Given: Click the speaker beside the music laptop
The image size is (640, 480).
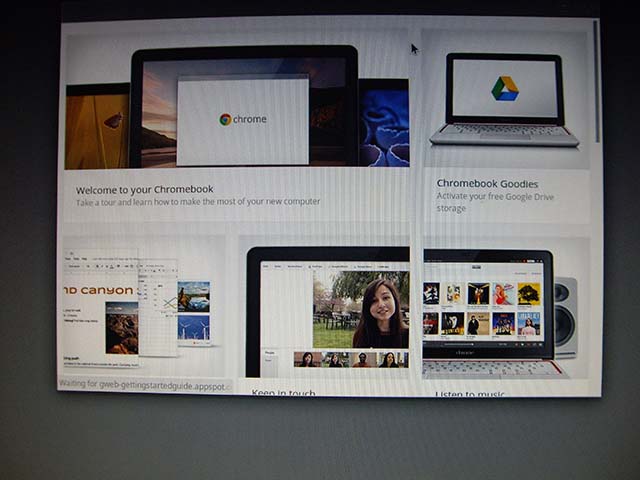Looking at the screenshot, I should (x=566, y=316).
